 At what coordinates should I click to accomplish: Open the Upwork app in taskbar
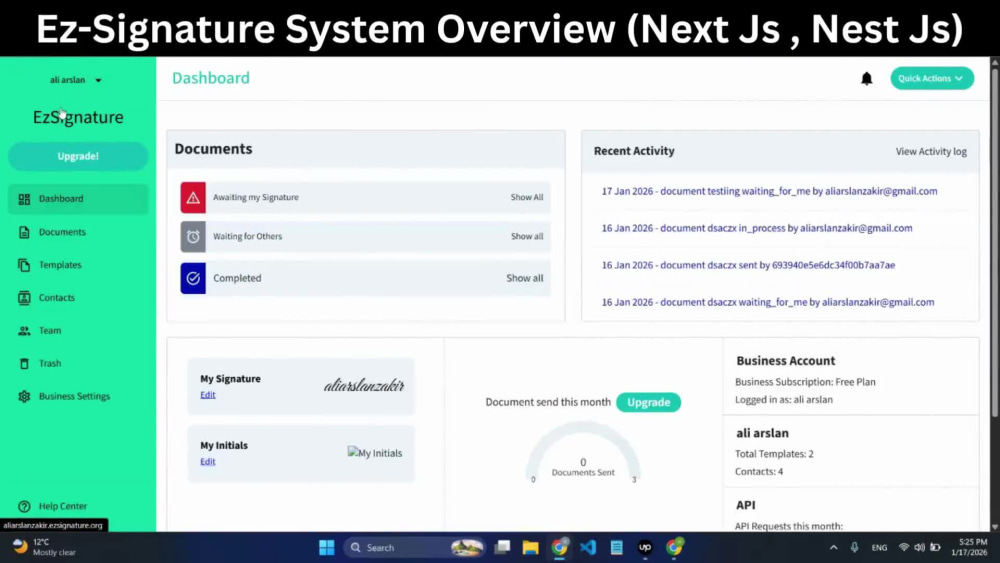(645, 547)
